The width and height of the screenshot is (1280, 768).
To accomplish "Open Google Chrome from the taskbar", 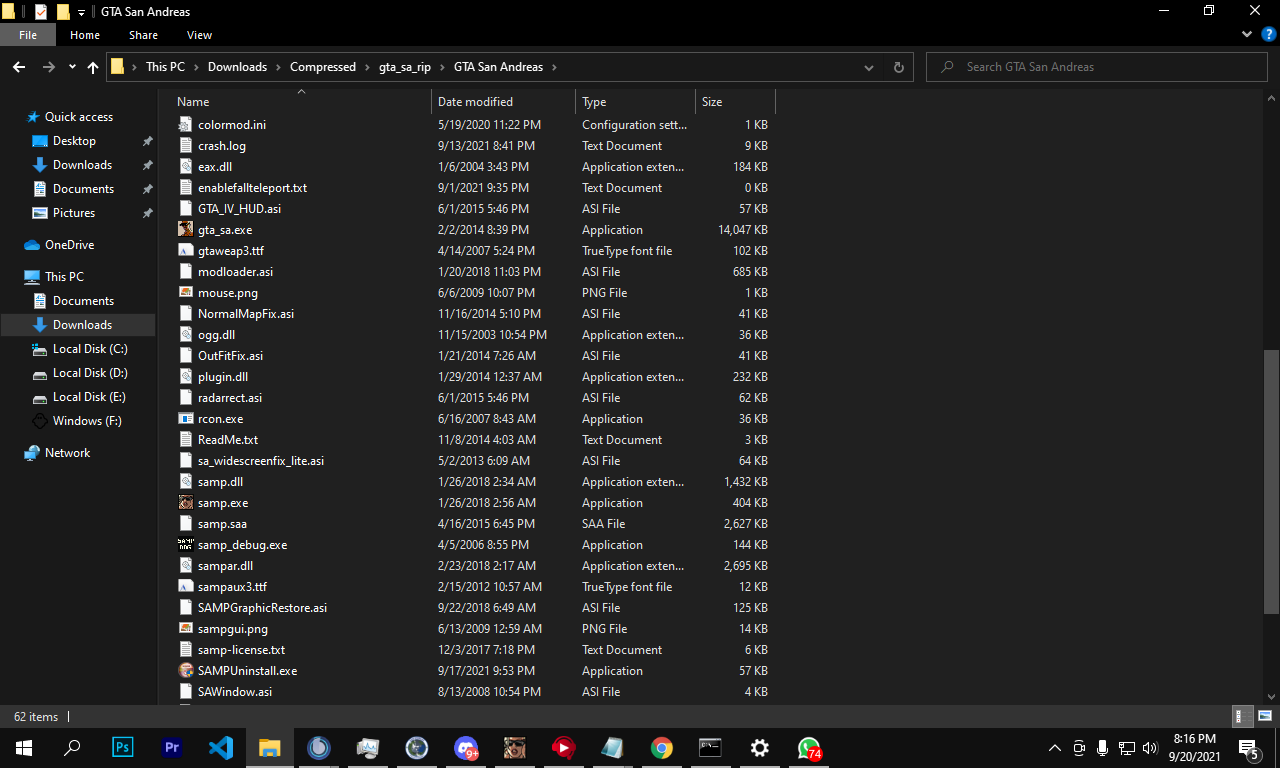I will click(x=662, y=747).
